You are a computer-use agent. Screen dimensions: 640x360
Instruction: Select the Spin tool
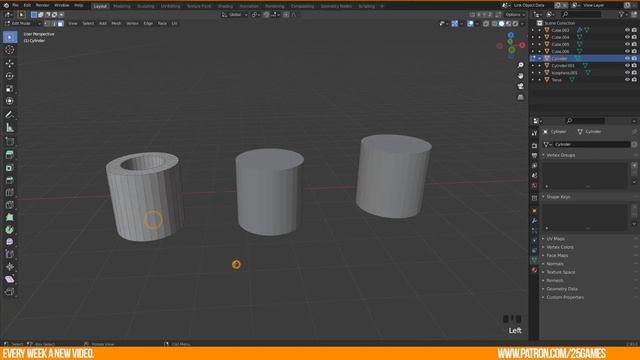click(x=10, y=230)
